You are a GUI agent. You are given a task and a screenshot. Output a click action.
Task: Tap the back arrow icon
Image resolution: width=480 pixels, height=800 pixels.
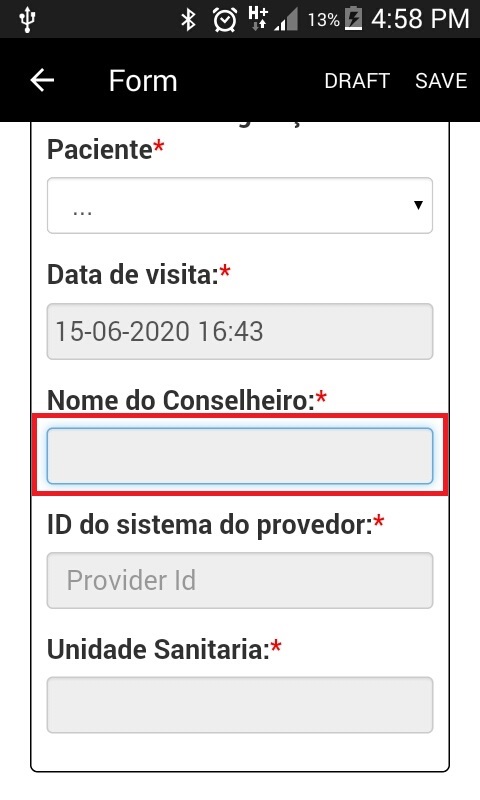[x=42, y=80]
